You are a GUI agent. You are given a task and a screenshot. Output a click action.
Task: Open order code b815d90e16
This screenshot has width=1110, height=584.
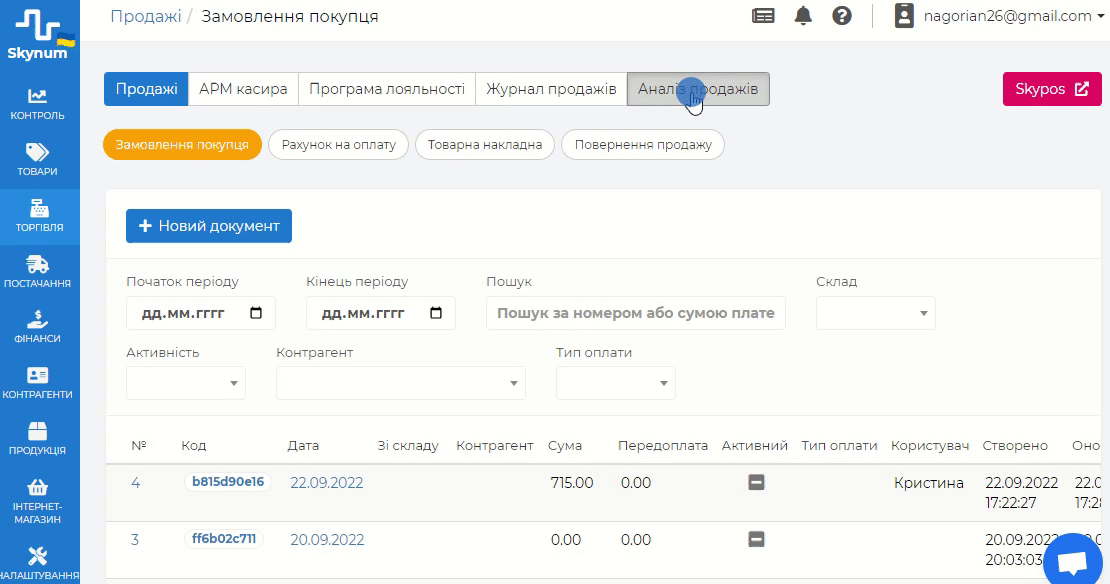228,482
